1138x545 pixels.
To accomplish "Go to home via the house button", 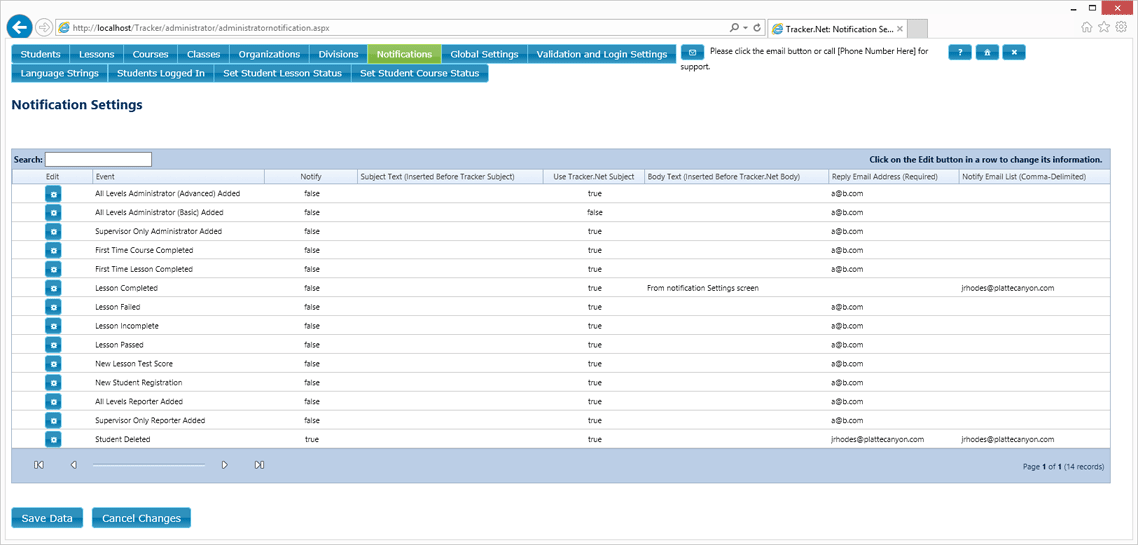I will point(987,52).
